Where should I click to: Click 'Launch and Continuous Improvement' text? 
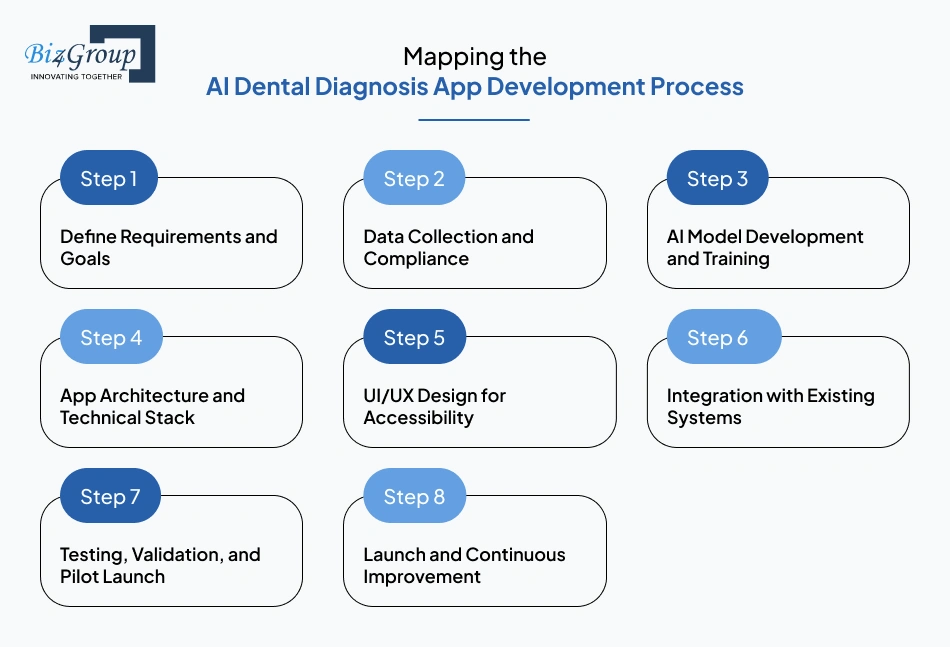coord(464,565)
